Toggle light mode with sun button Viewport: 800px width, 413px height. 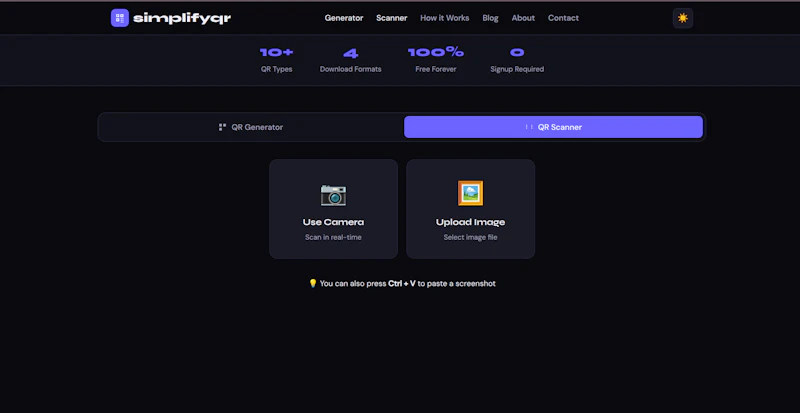[683, 18]
